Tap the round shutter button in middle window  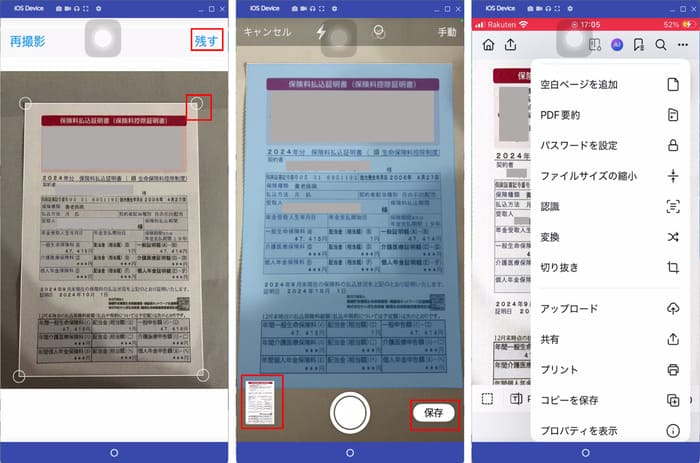(350, 413)
